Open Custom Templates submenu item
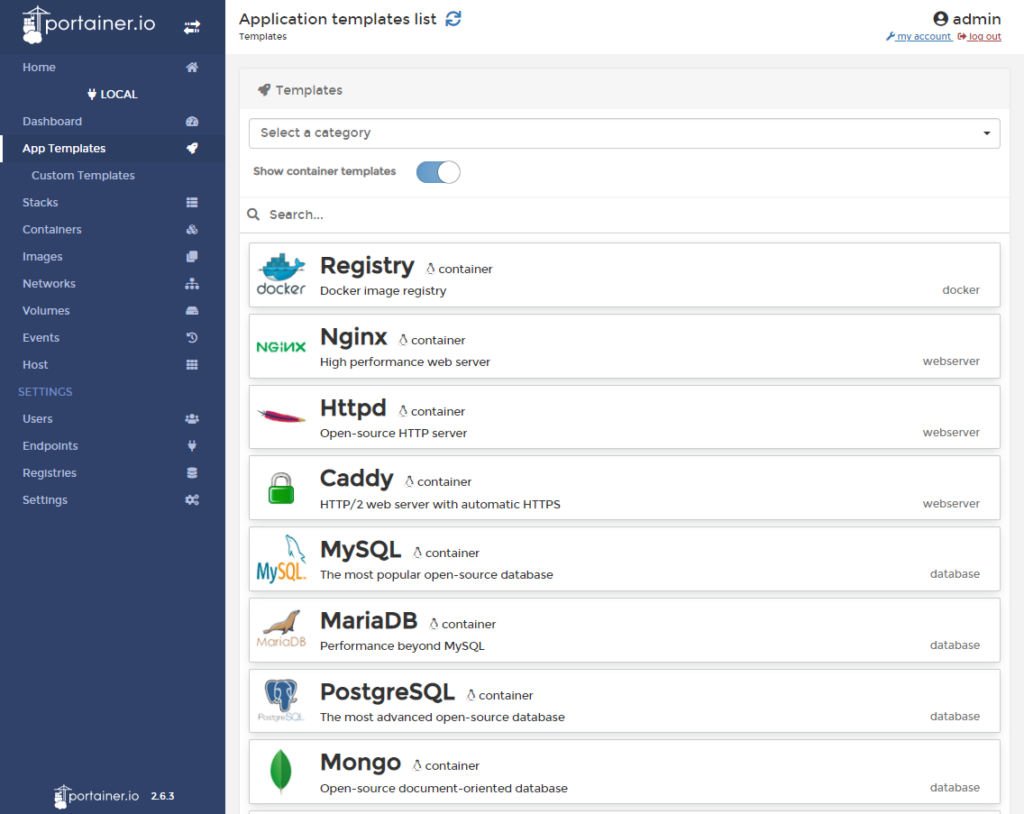This screenshot has width=1024, height=814. point(83,176)
